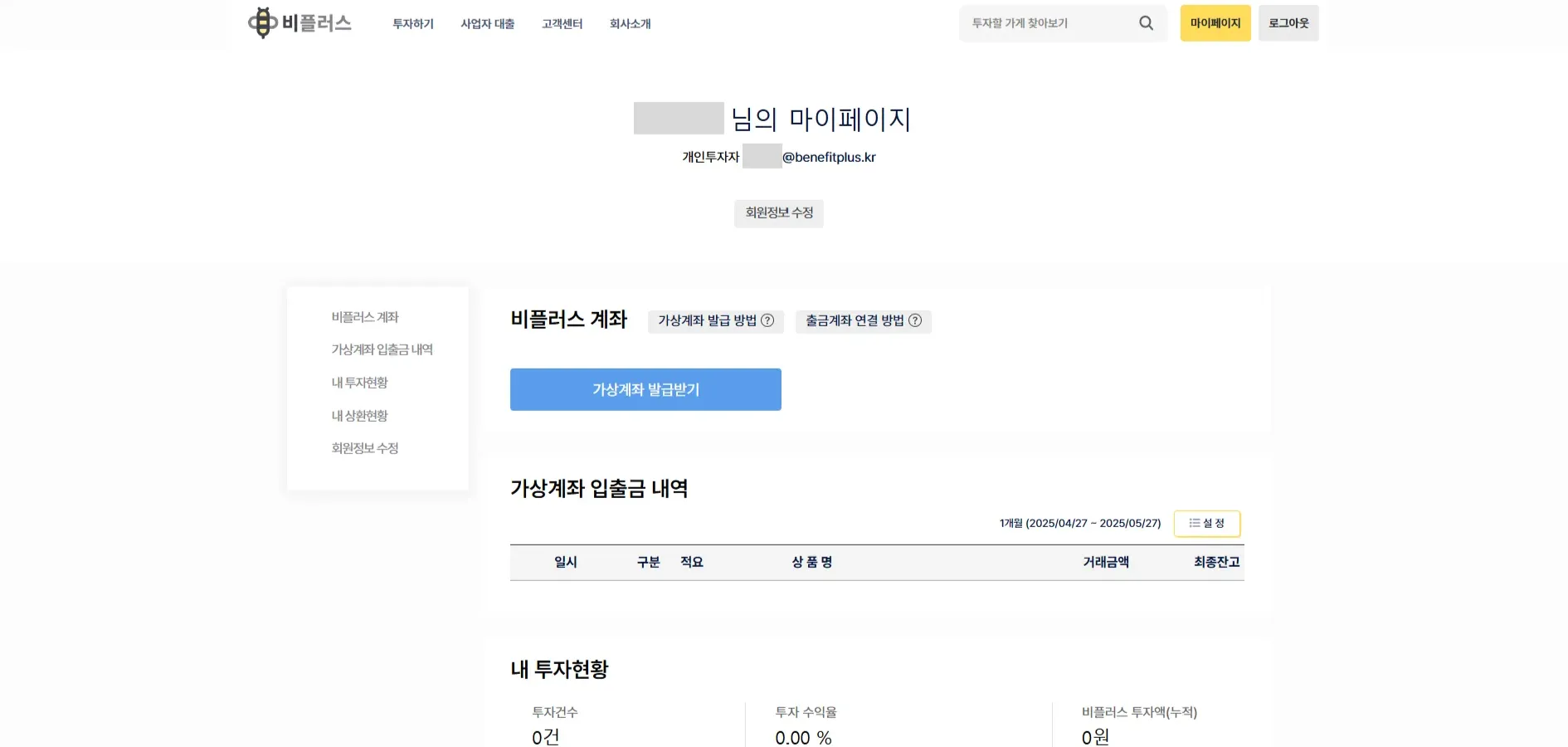Click the 거래금액 column header

click(x=1106, y=562)
